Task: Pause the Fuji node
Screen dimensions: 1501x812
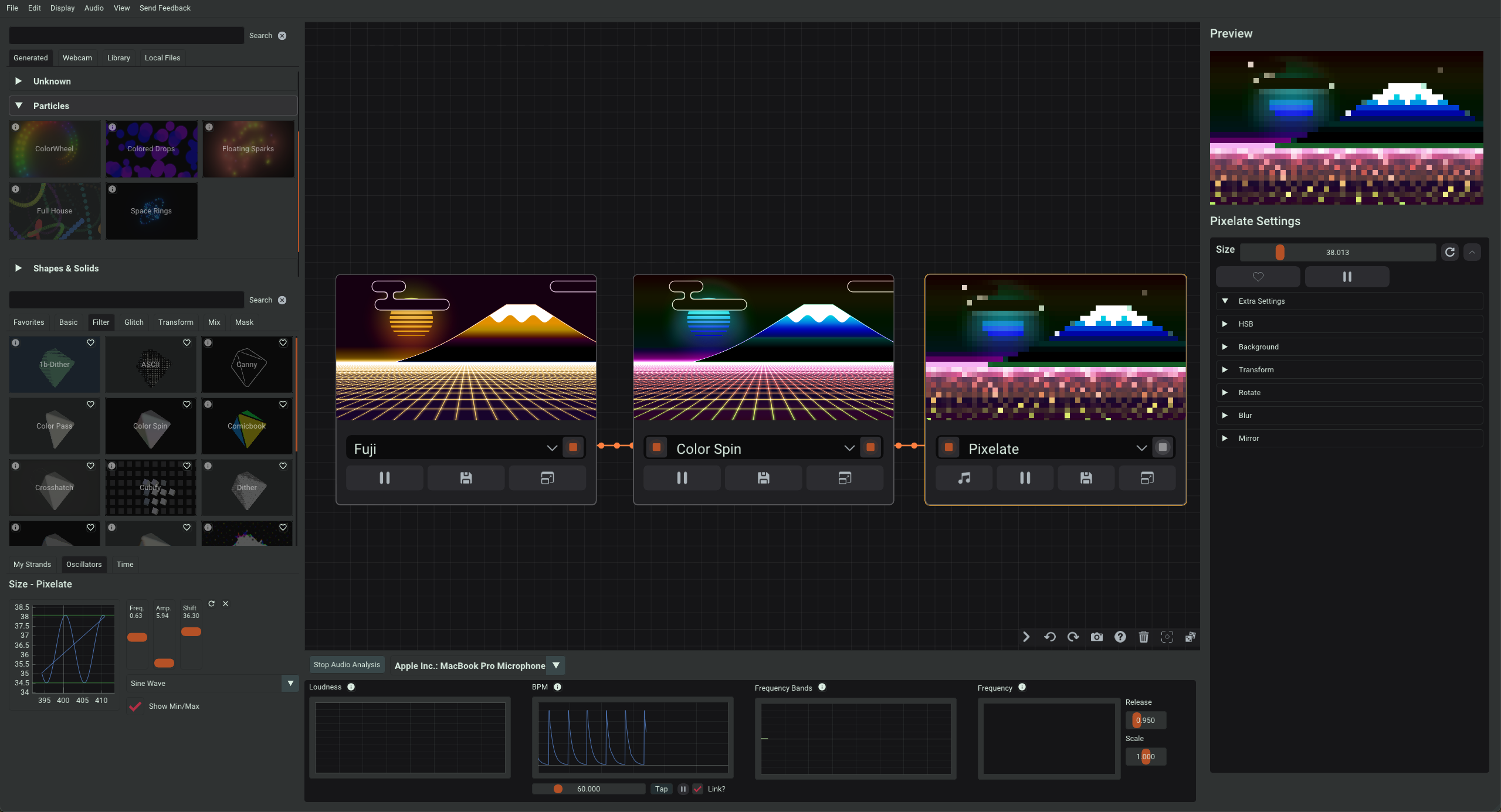Action: (x=385, y=478)
